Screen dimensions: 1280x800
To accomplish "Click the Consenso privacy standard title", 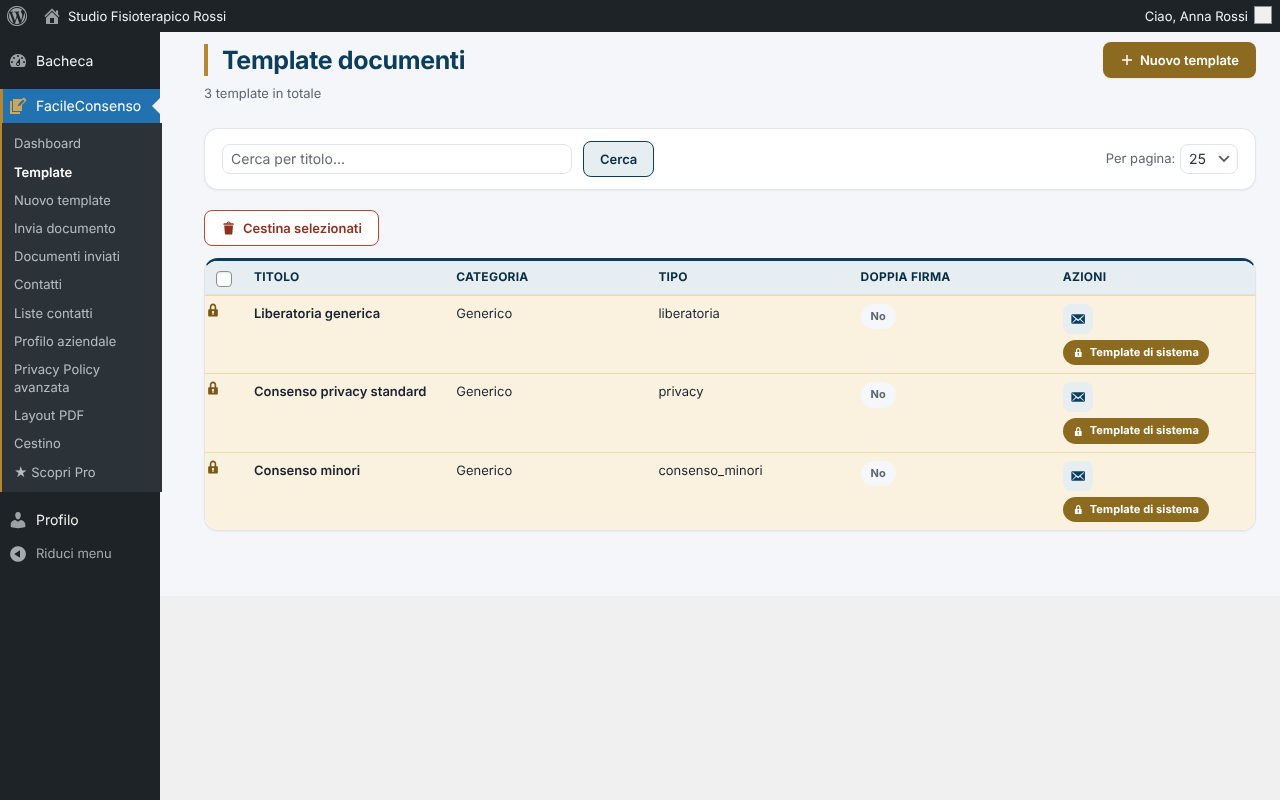I will [x=340, y=391].
